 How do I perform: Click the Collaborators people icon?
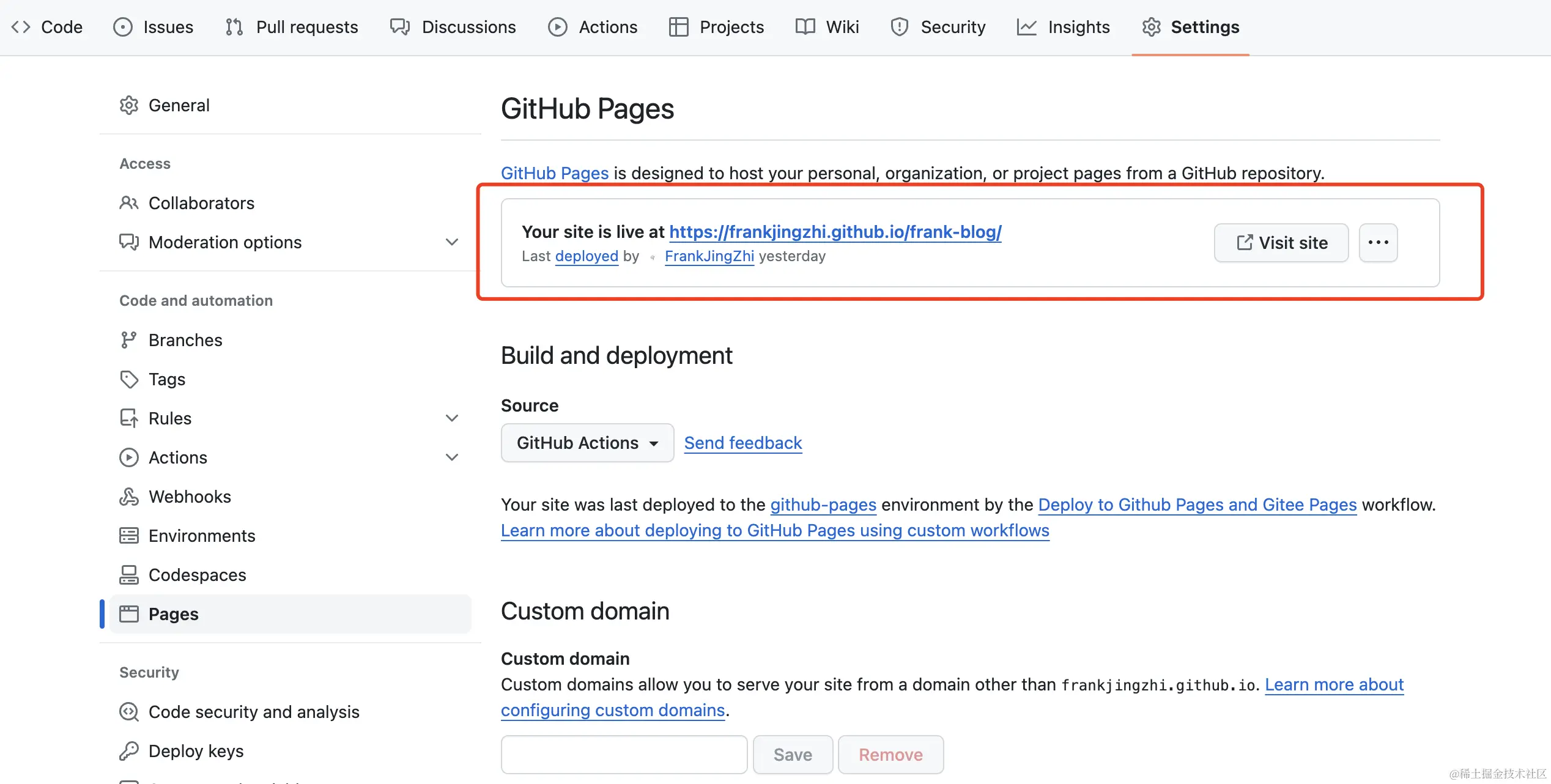(x=129, y=202)
